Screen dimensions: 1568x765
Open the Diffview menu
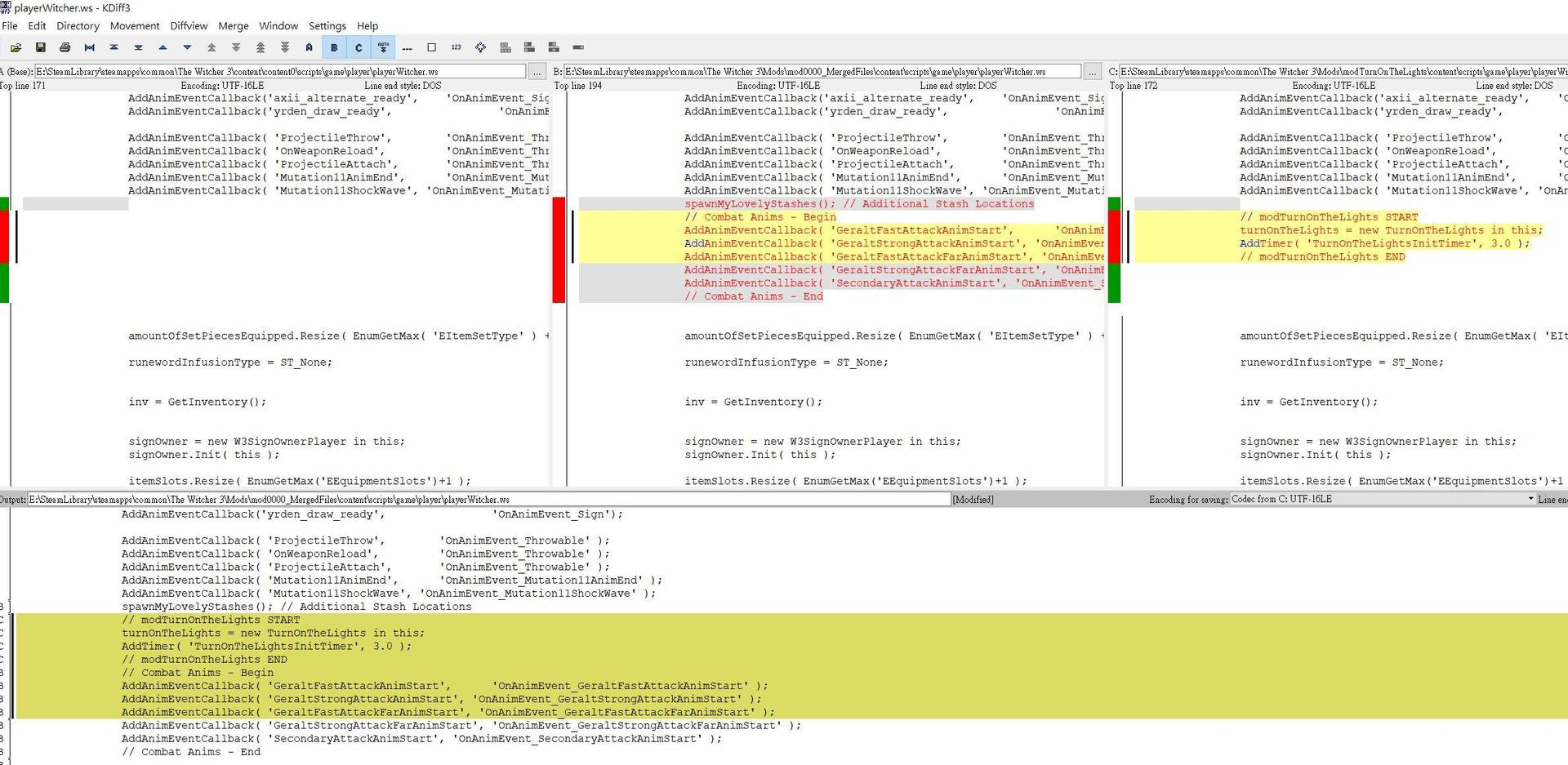tap(189, 26)
